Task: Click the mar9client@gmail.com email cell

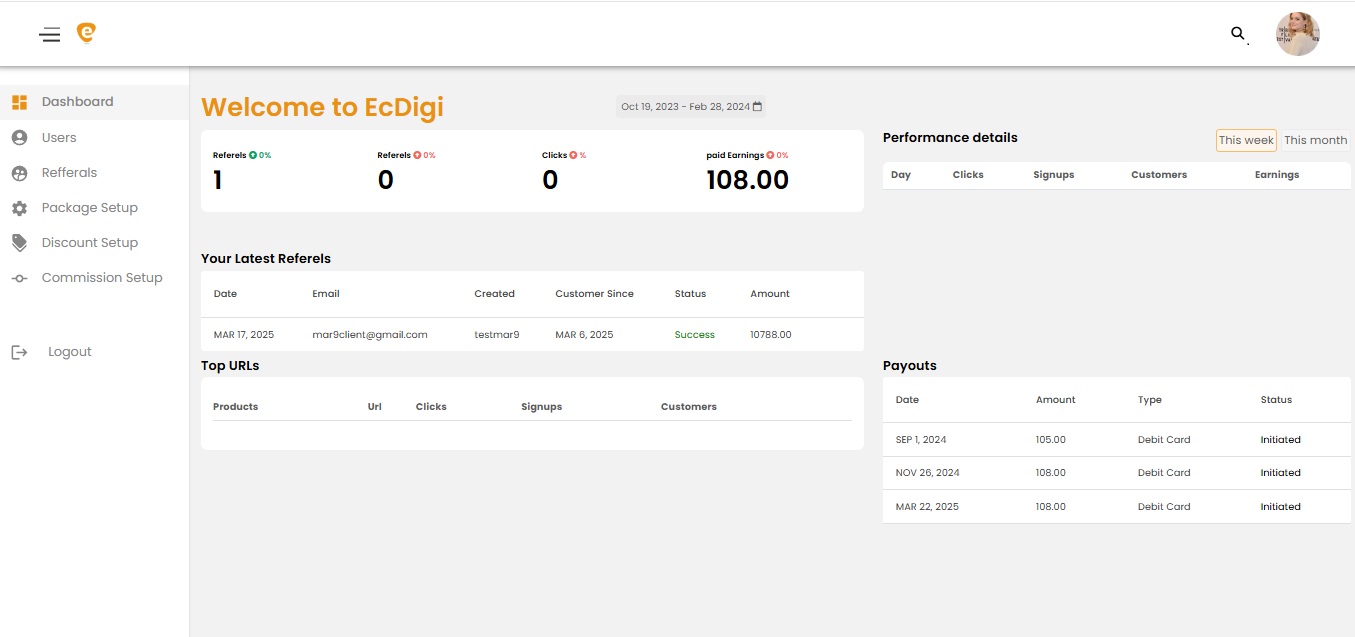Action: [370, 335]
